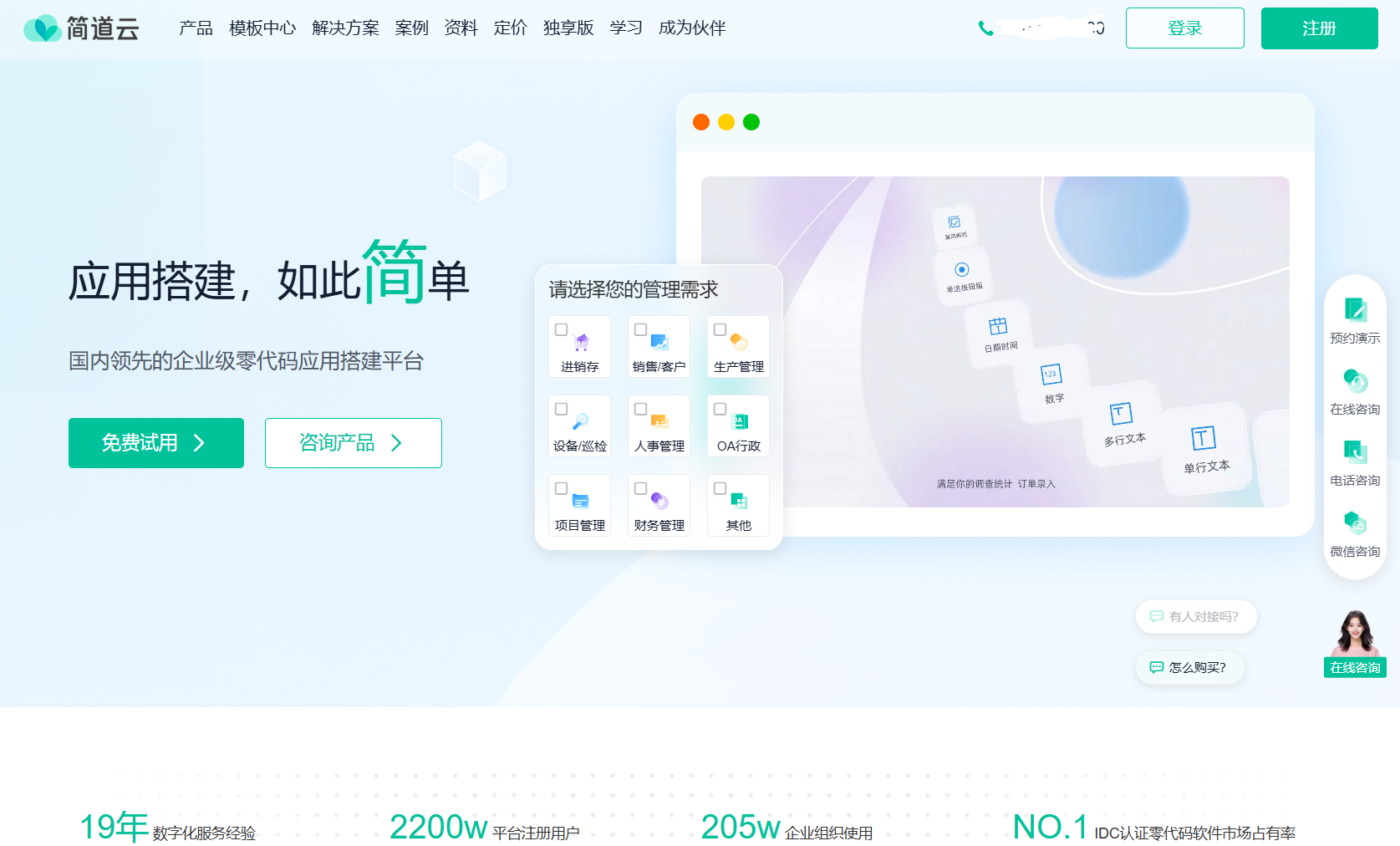
Task: Click the 单行文本 field icon in demo
Action: pos(1203,438)
